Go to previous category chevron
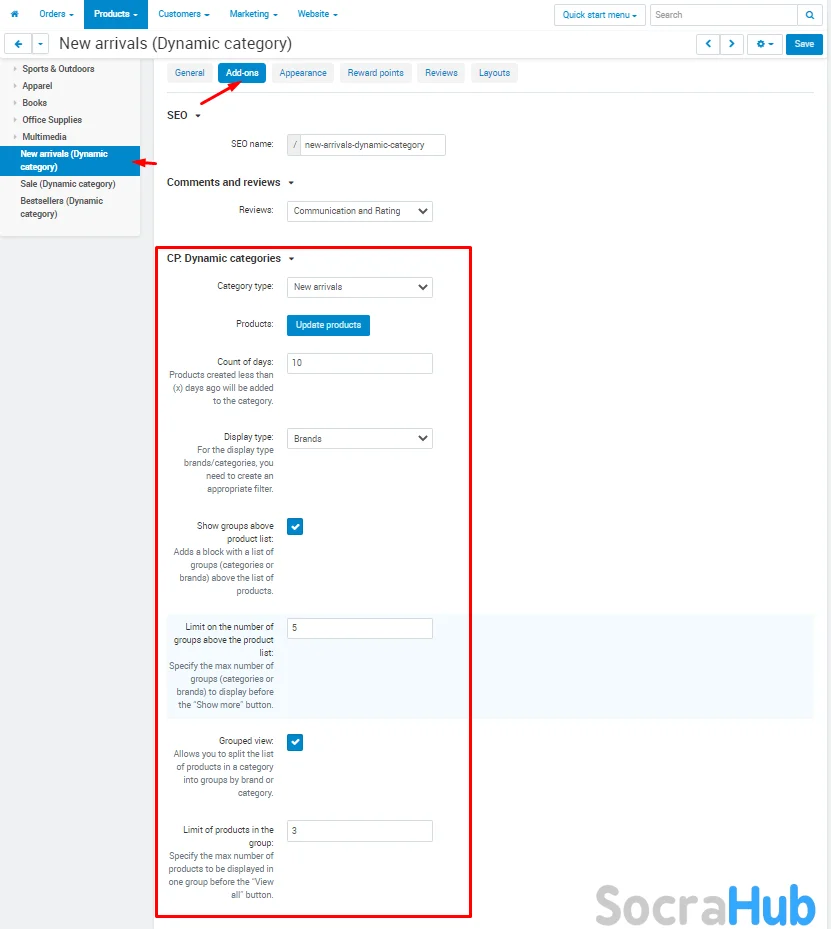Viewport: 831px width, 929px height. (x=708, y=44)
